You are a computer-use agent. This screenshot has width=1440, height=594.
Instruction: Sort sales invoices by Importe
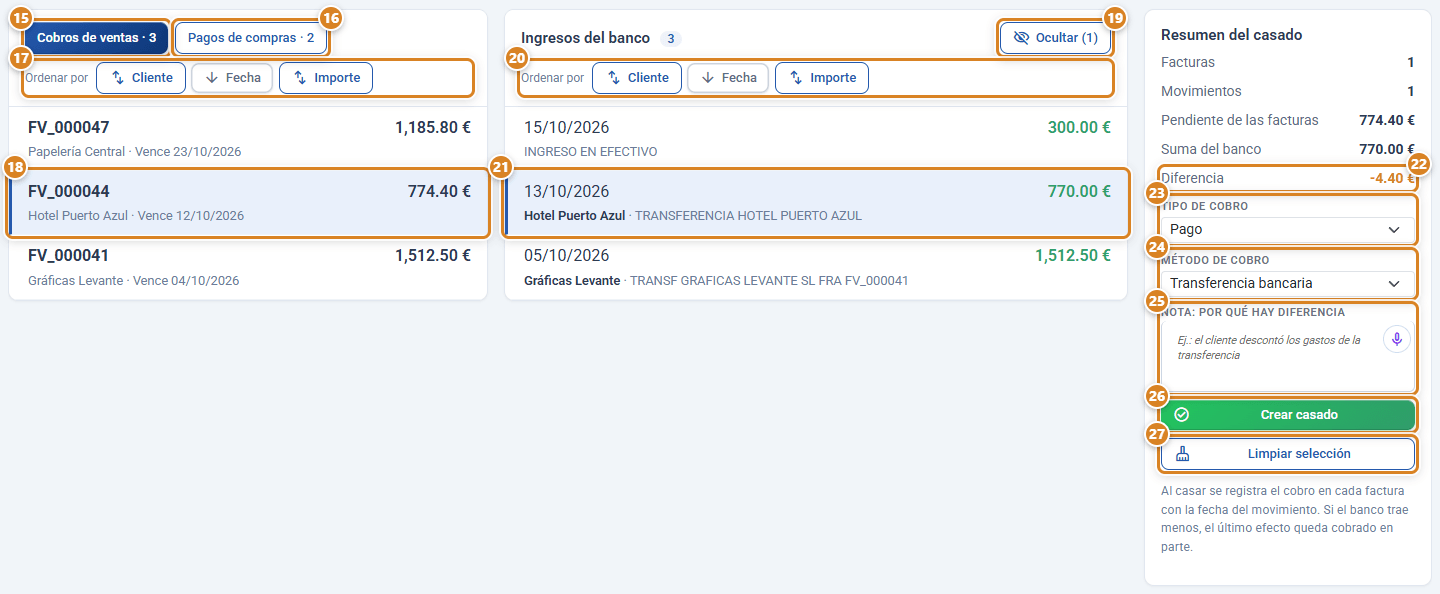click(x=326, y=78)
